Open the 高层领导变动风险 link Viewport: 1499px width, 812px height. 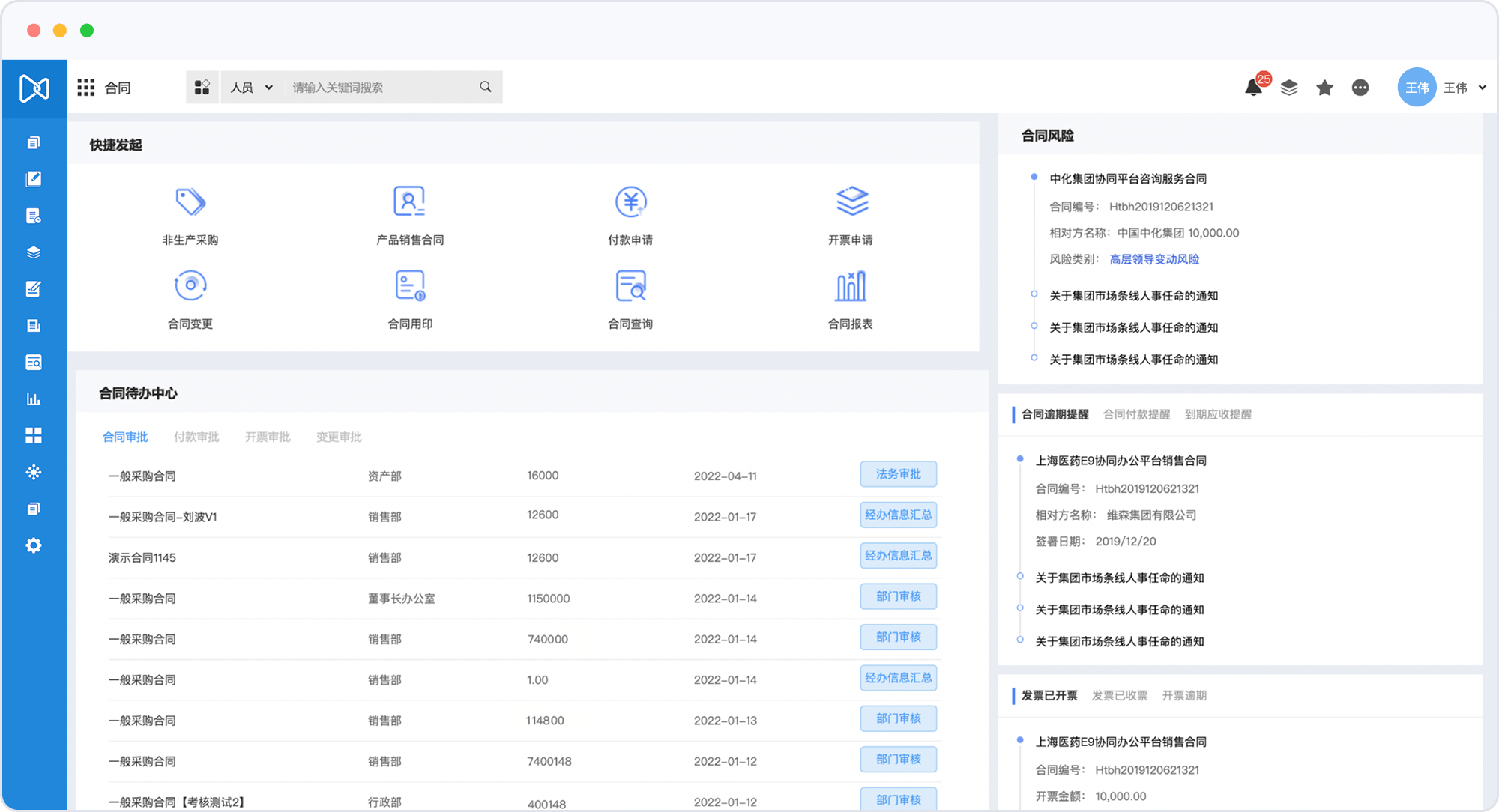[x=1154, y=259]
